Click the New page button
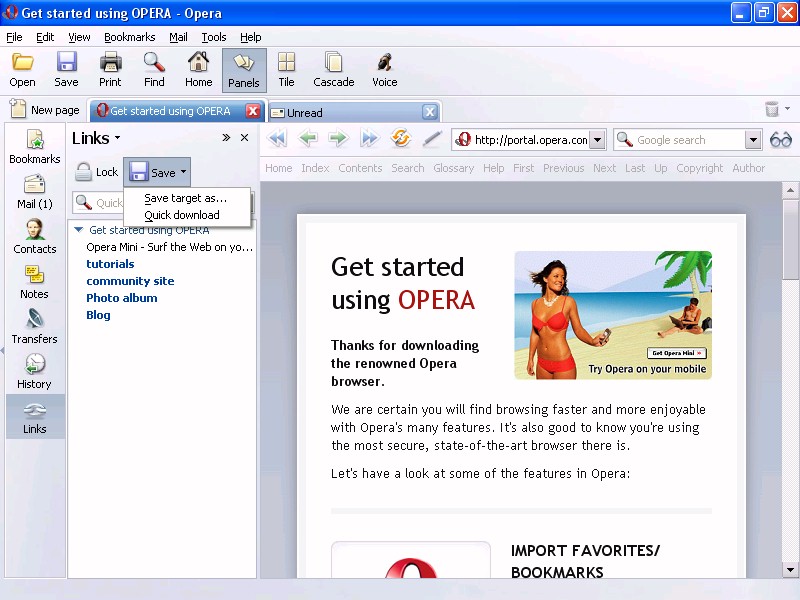The width and height of the screenshot is (800, 600). coord(45,110)
